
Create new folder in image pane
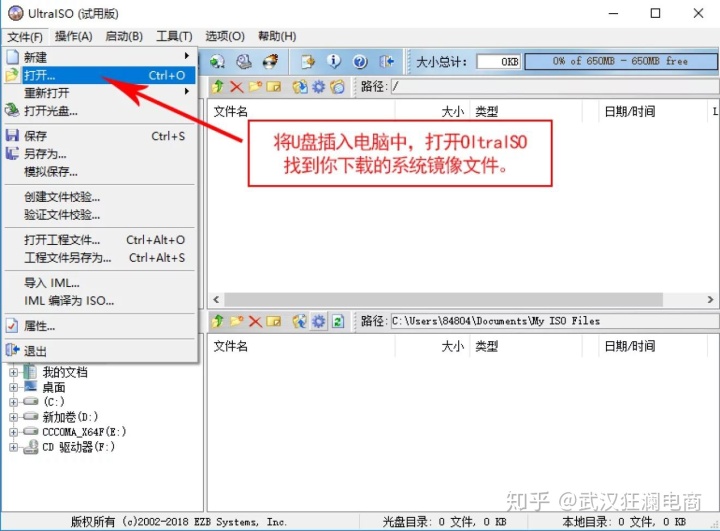point(255,86)
